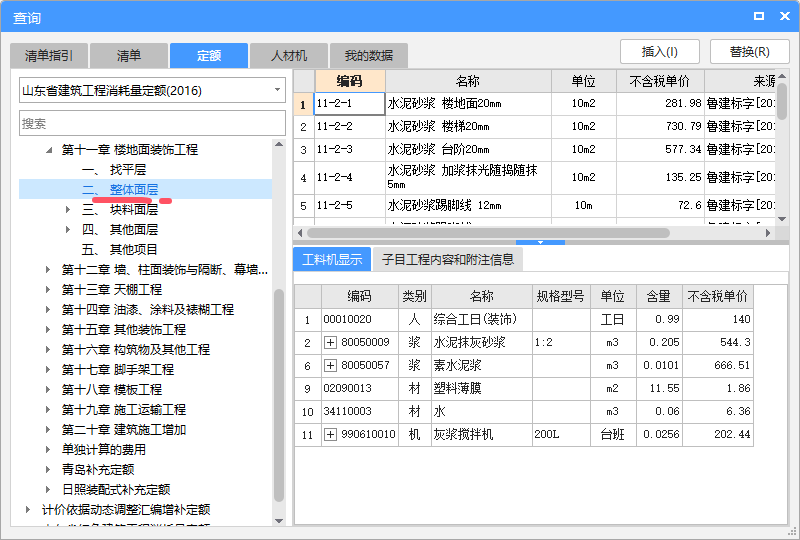Open 子目工程内容和附注信息 tab
Viewport: 800px width, 540px height.
coord(447,259)
